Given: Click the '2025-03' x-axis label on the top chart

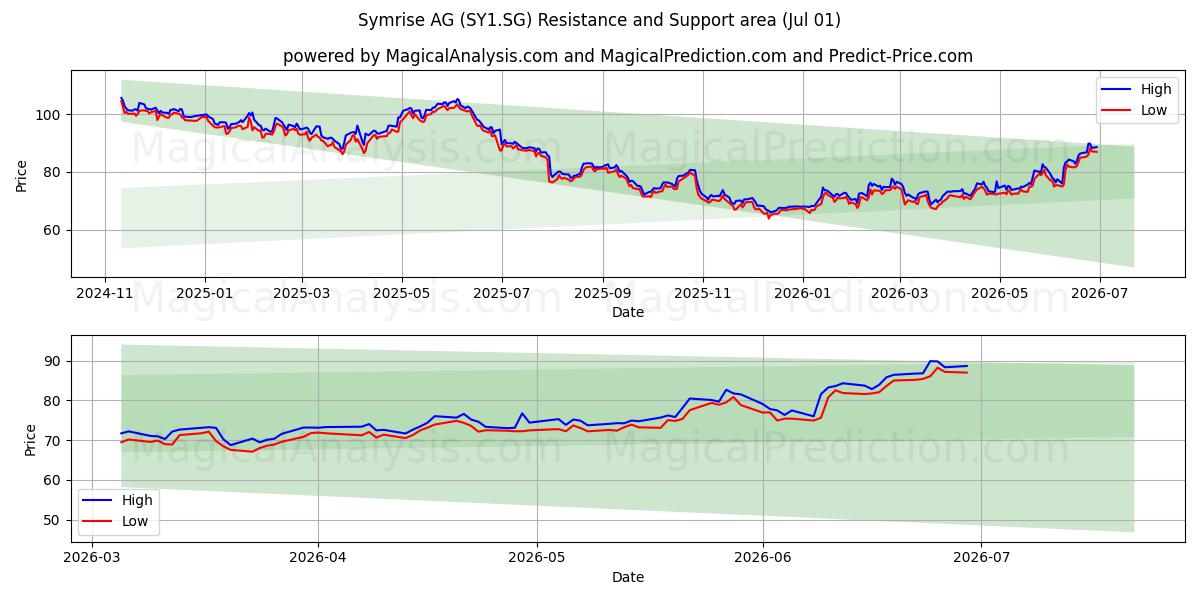Looking at the screenshot, I should point(302,295).
